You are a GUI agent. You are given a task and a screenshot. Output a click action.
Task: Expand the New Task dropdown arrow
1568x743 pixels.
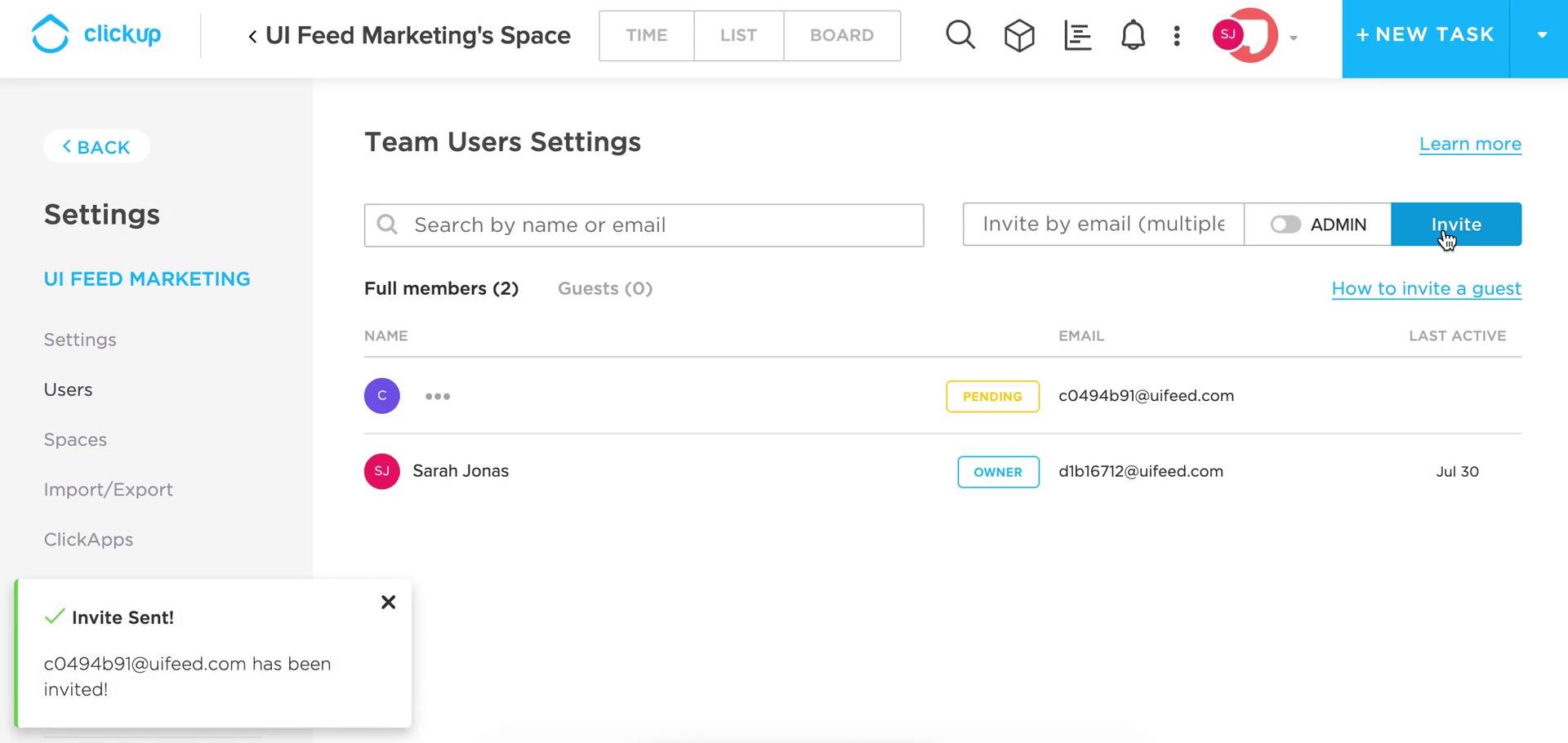coord(1541,35)
